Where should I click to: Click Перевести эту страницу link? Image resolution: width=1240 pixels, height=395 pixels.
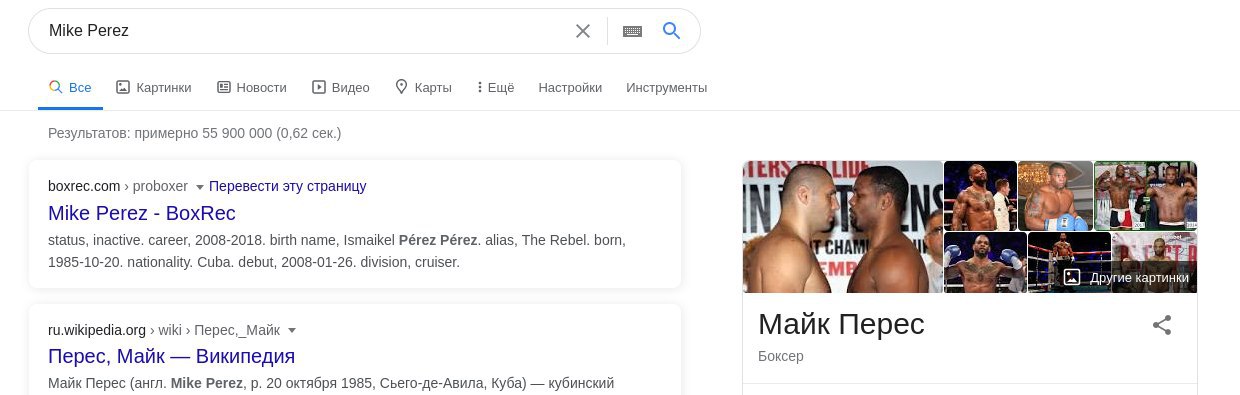click(288, 186)
